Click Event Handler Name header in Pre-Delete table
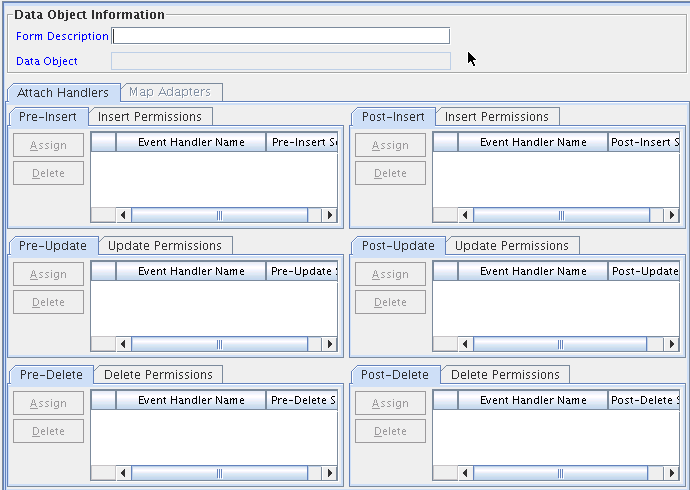The width and height of the screenshot is (690, 490). click(191, 400)
